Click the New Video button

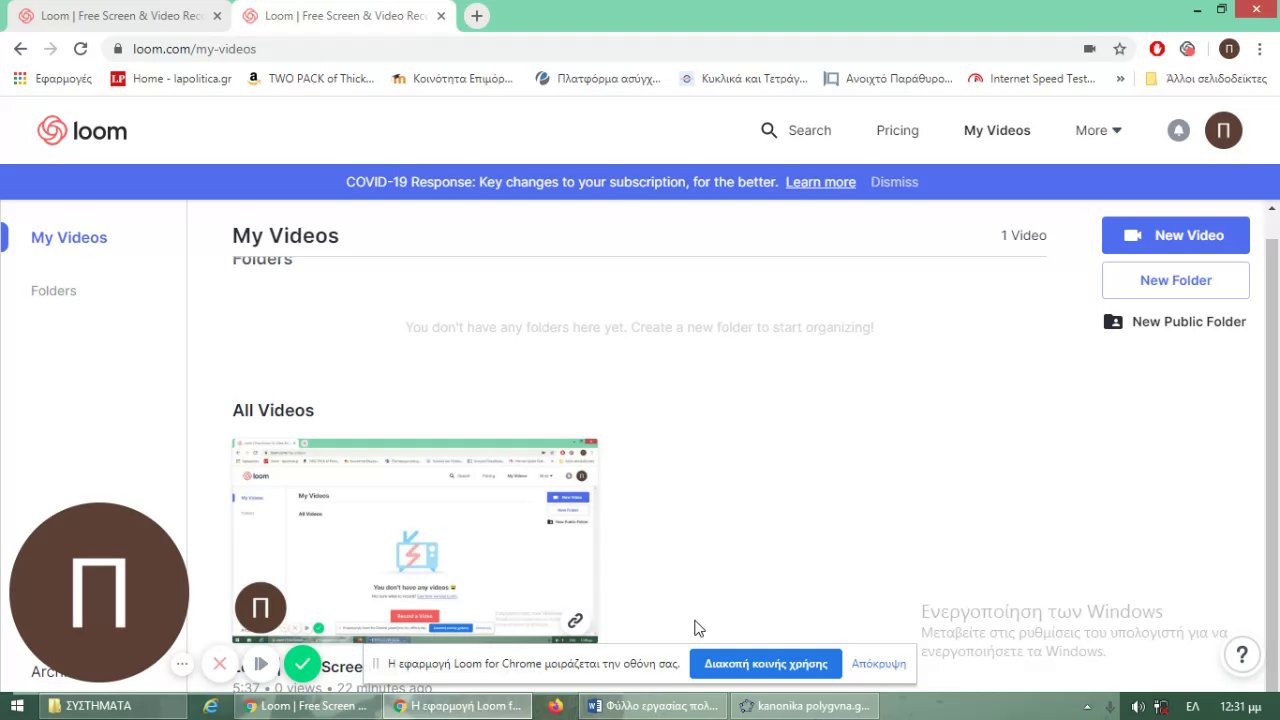(x=1176, y=235)
